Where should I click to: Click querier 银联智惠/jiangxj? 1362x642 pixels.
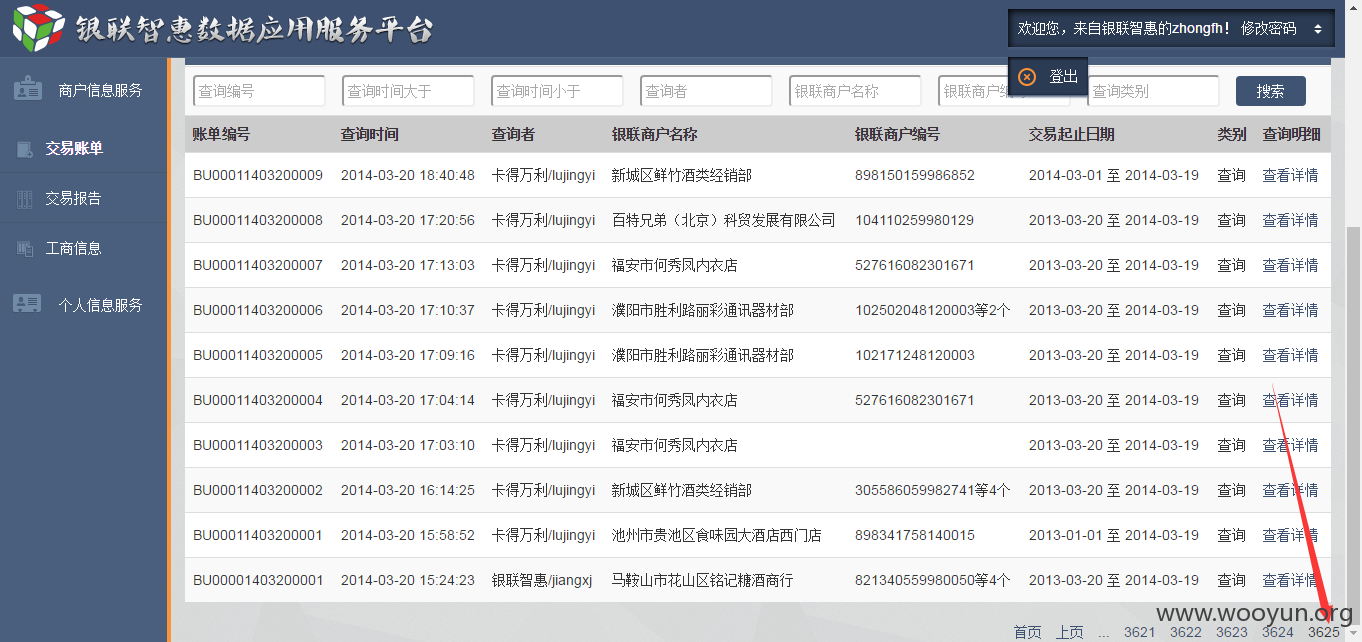(541, 580)
